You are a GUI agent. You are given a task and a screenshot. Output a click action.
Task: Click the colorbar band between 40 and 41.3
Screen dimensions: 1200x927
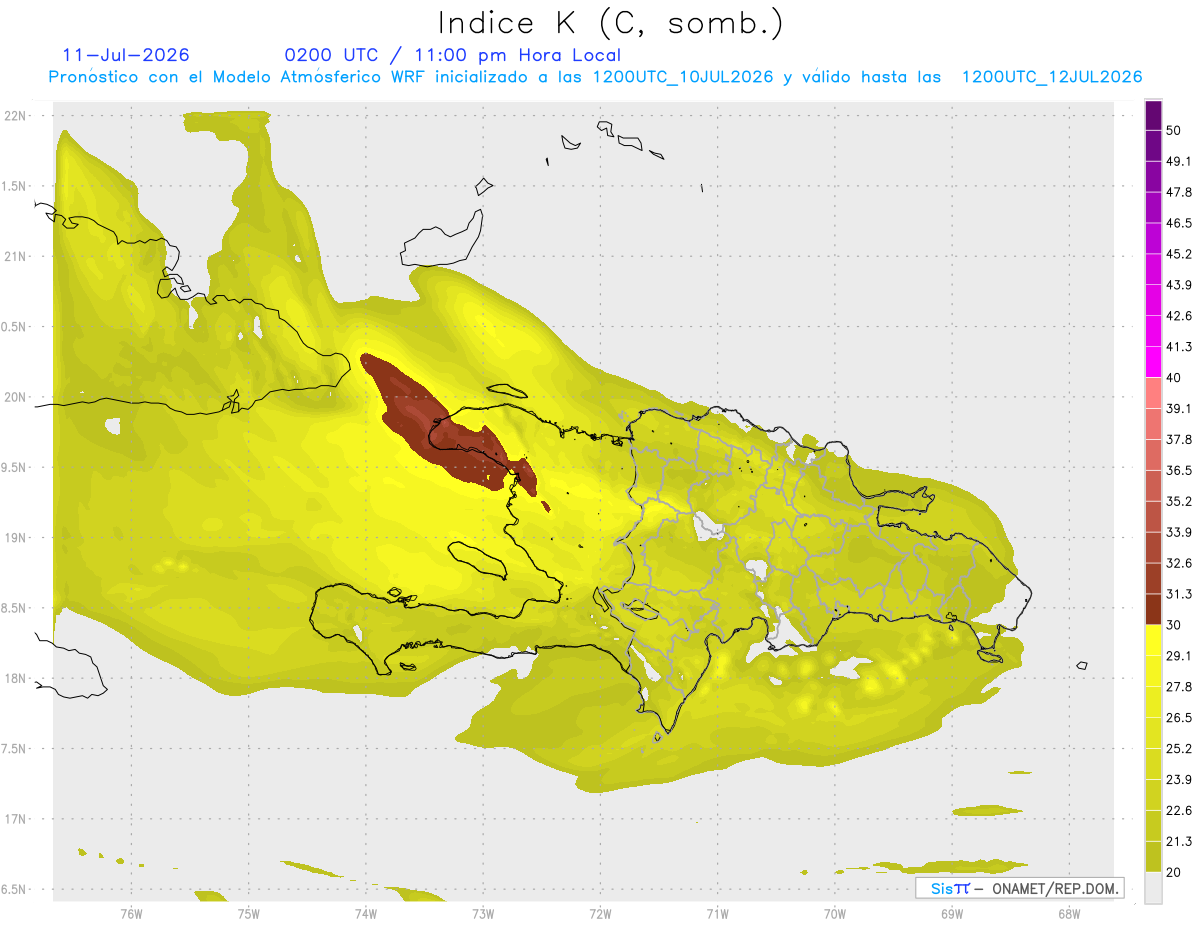(1154, 362)
